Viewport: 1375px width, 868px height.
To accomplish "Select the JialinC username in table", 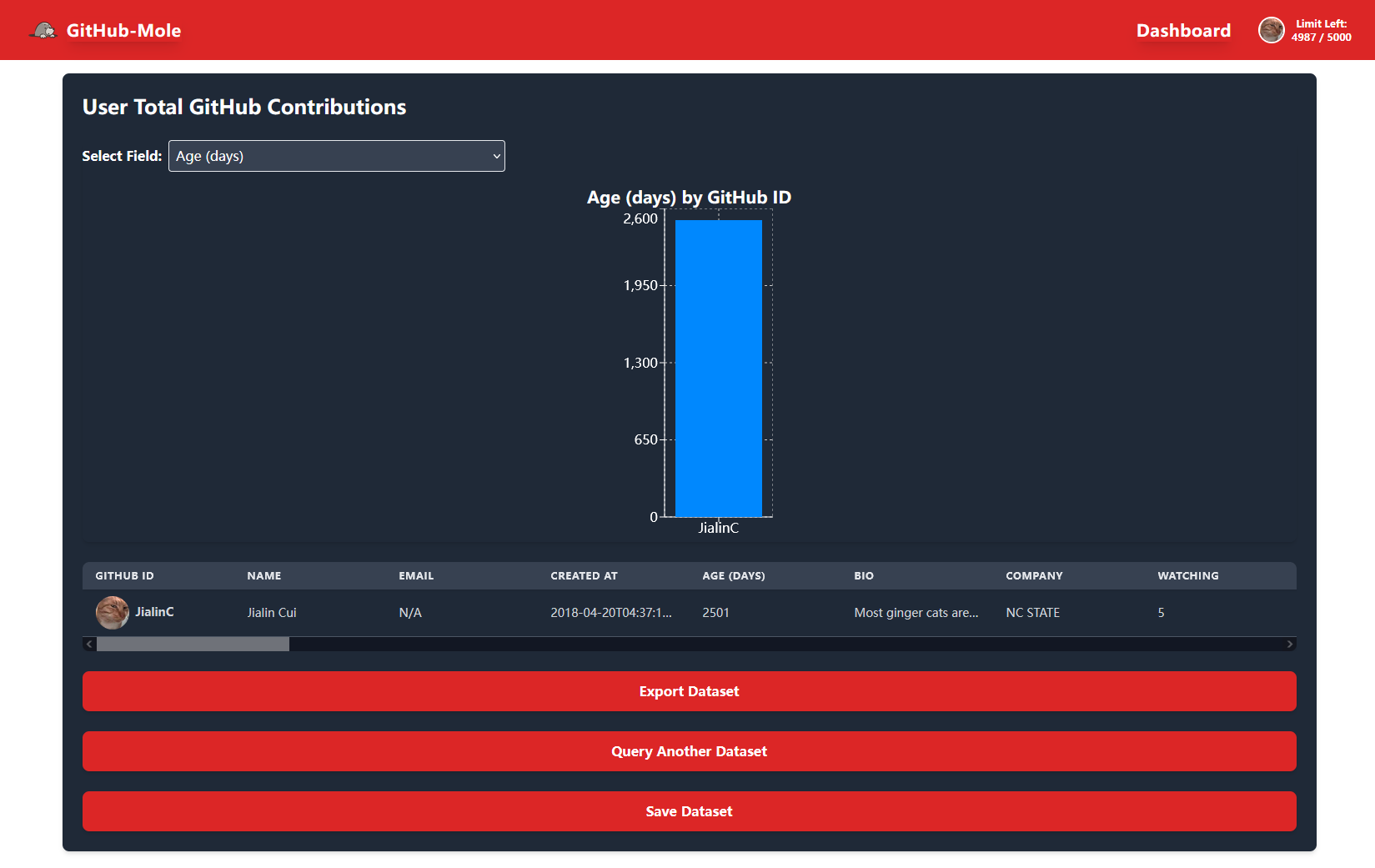I will tap(154, 612).
